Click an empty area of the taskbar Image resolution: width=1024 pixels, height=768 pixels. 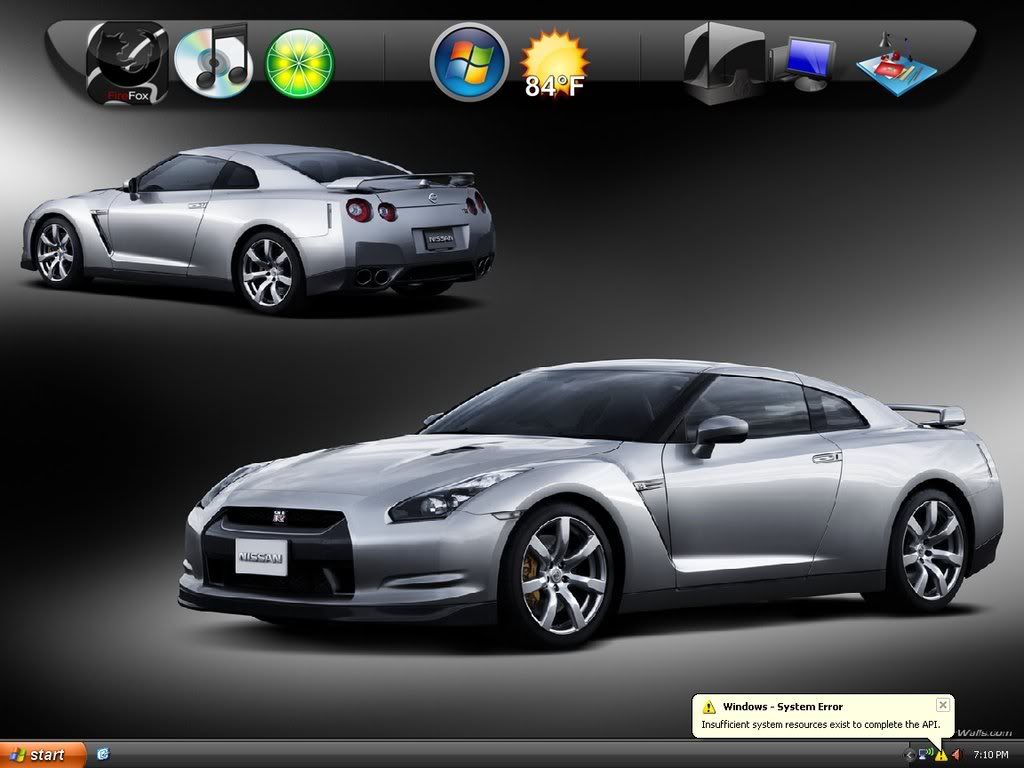[500, 754]
